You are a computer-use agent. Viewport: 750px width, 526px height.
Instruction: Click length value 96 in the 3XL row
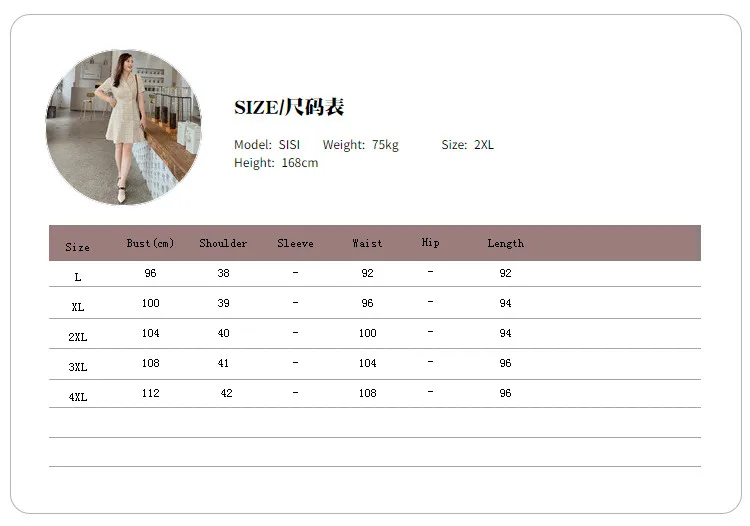tap(506, 363)
